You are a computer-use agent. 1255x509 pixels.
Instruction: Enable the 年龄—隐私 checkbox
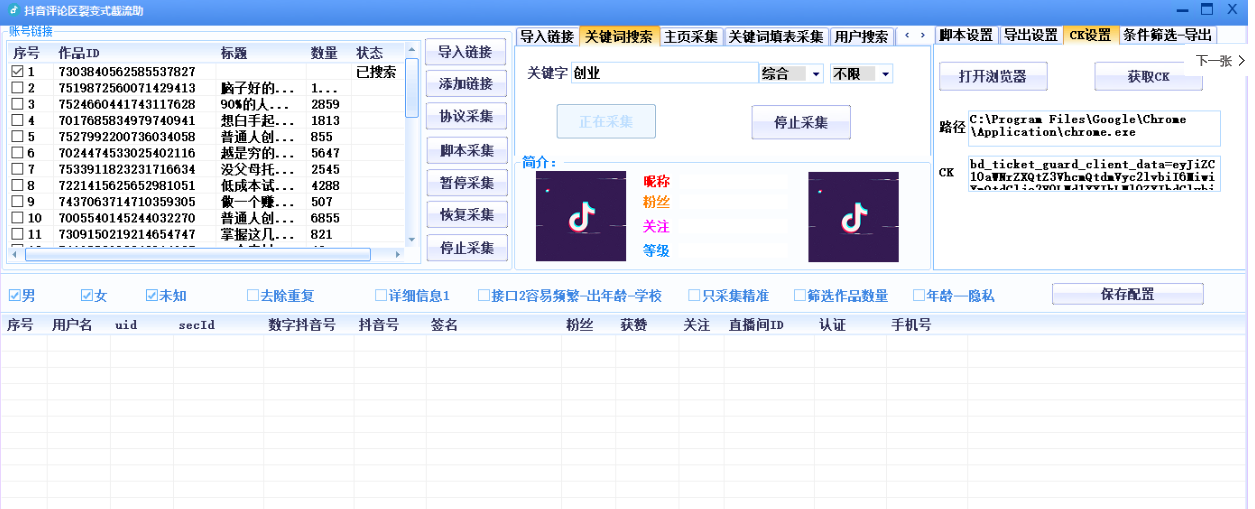coord(919,295)
